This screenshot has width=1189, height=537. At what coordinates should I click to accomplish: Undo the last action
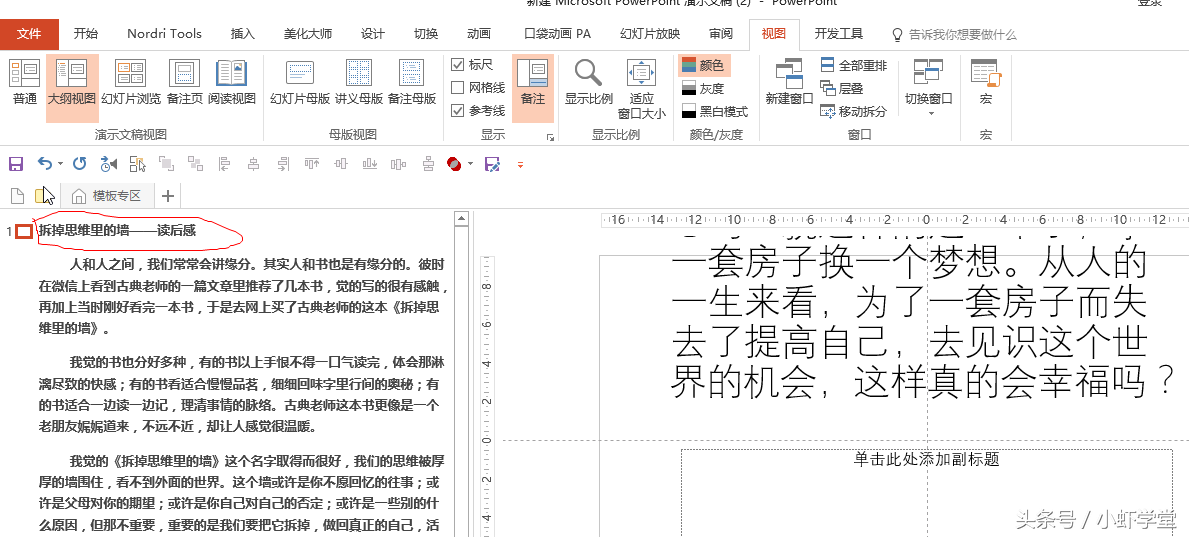(x=44, y=163)
